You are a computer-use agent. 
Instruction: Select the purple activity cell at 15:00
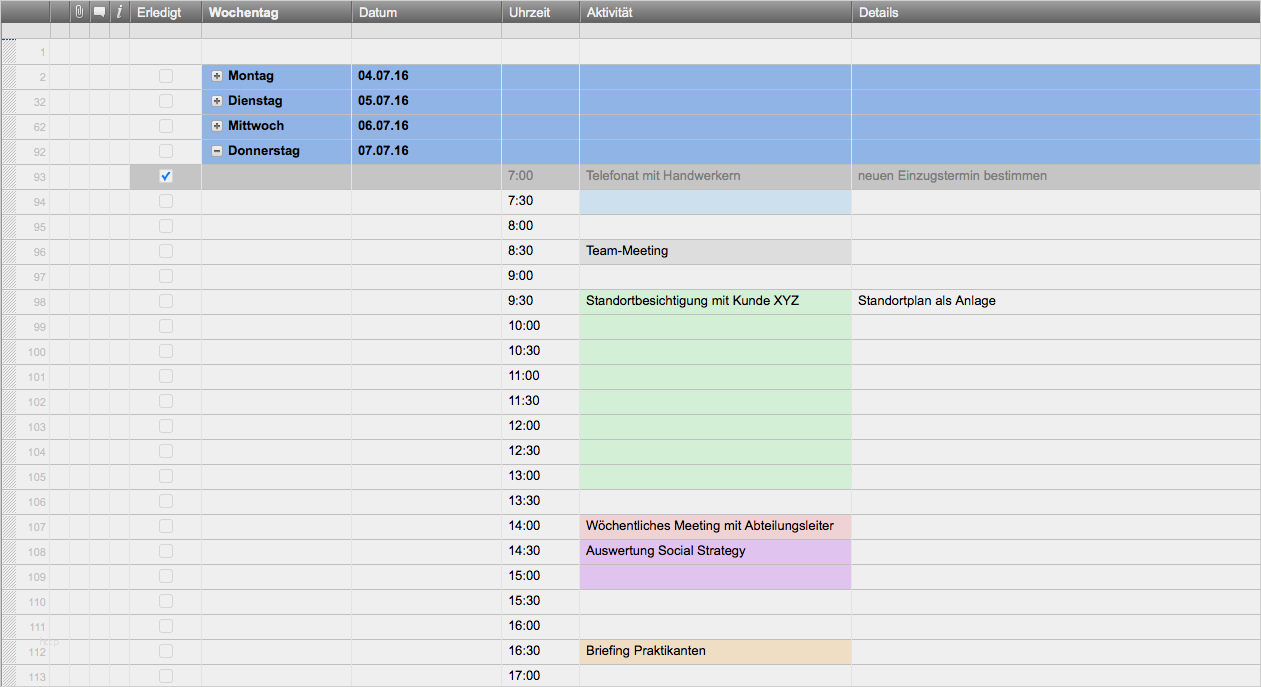click(716, 576)
